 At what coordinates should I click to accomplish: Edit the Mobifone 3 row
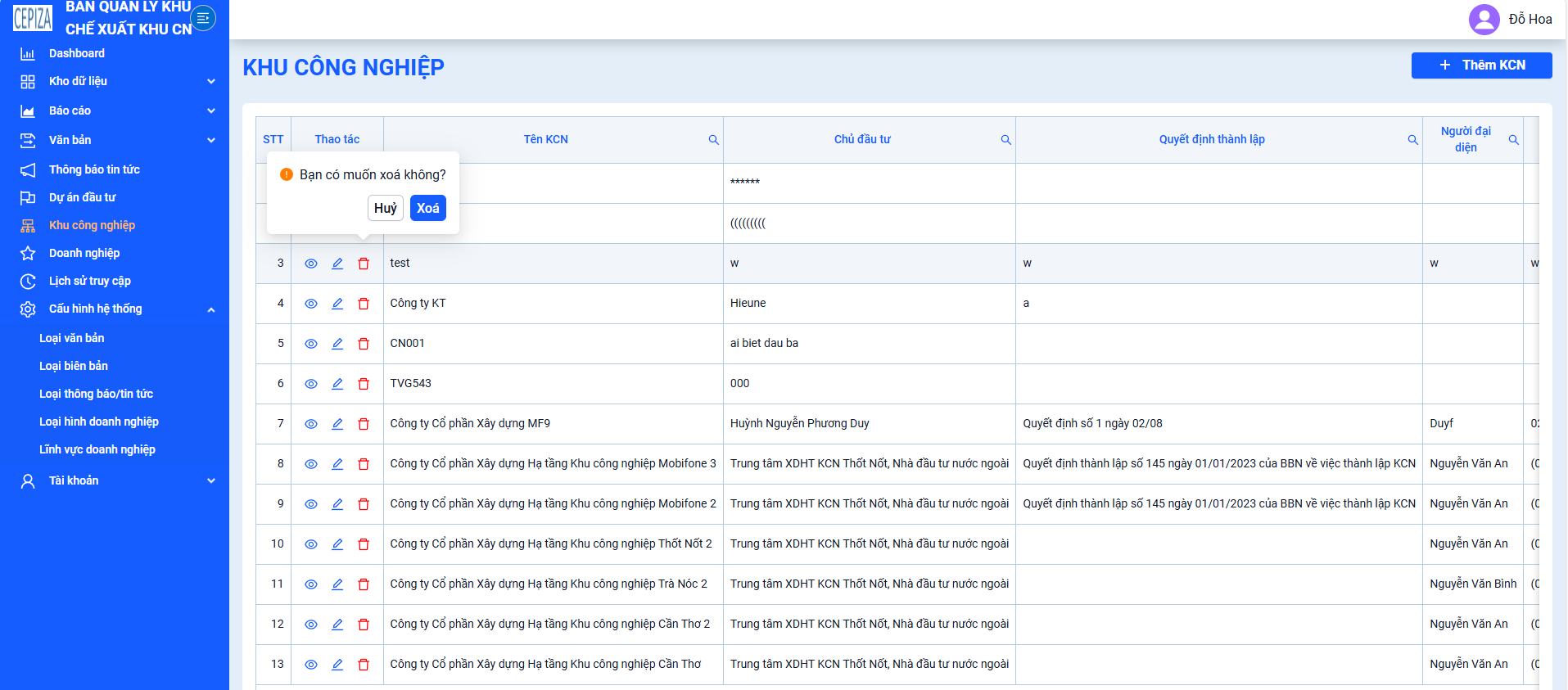tap(337, 464)
